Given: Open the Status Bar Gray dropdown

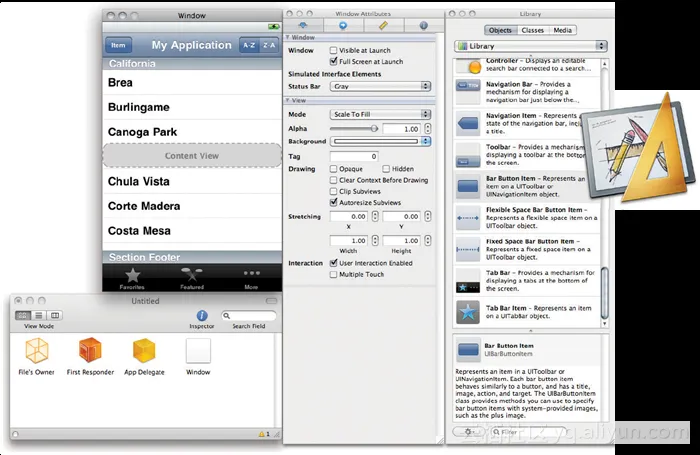Looking at the screenshot, I should point(380,87).
